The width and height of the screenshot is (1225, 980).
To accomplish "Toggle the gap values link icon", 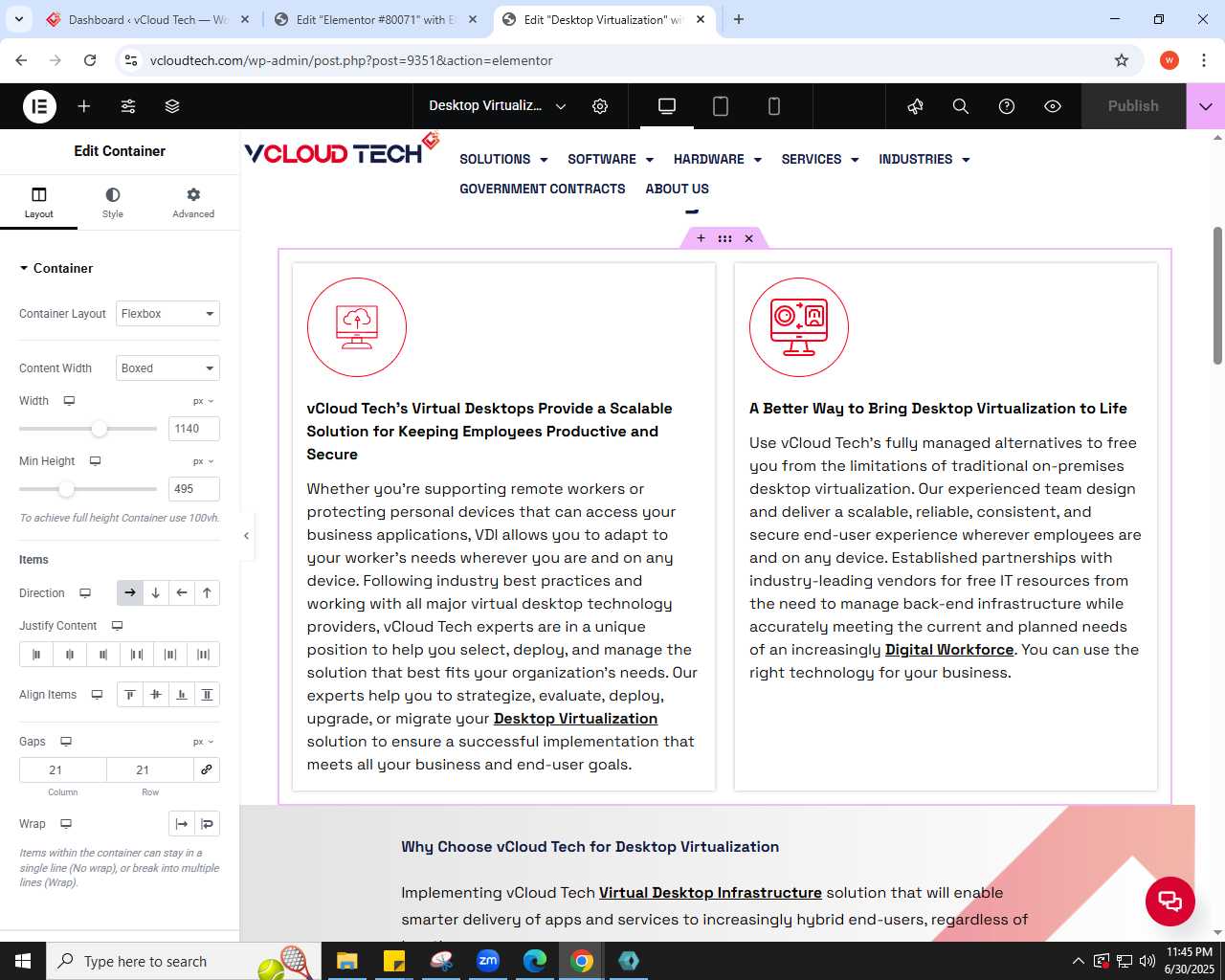I will pos(207,770).
